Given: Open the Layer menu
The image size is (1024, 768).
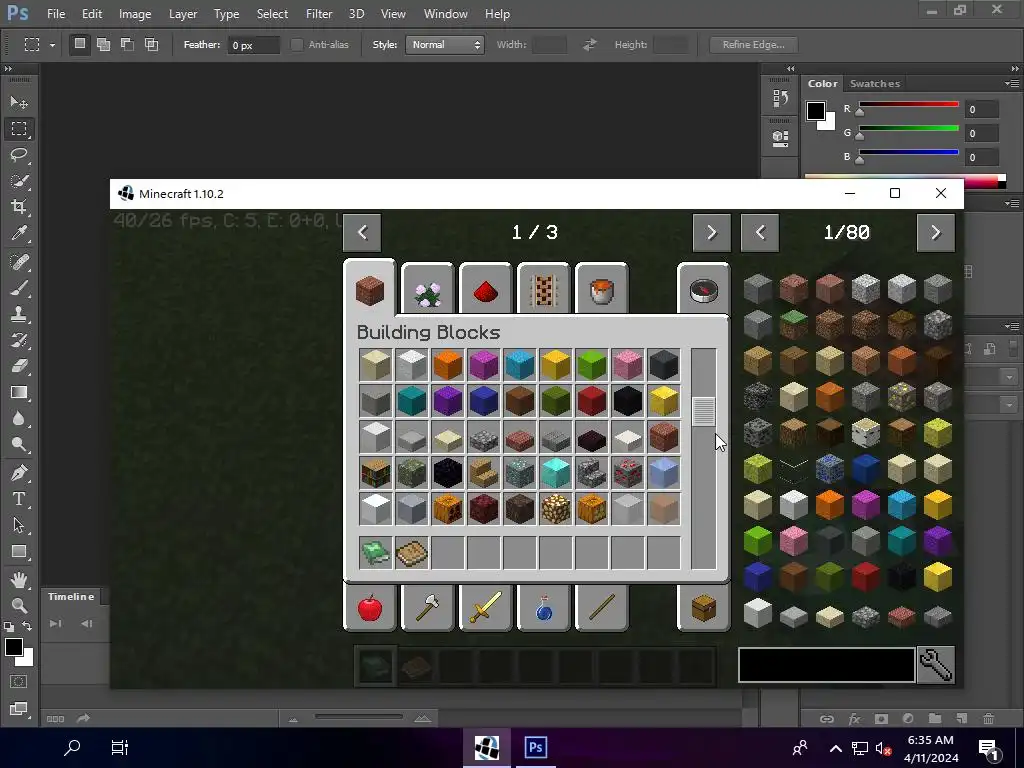Looking at the screenshot, I should point(183,14).
